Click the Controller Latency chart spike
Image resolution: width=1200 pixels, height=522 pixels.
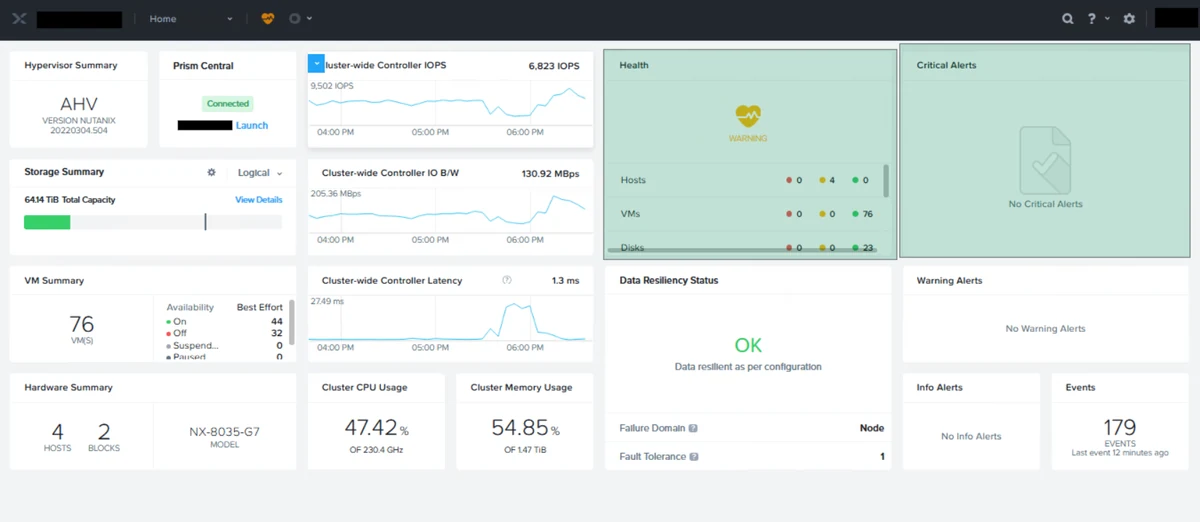coord(514,320)
